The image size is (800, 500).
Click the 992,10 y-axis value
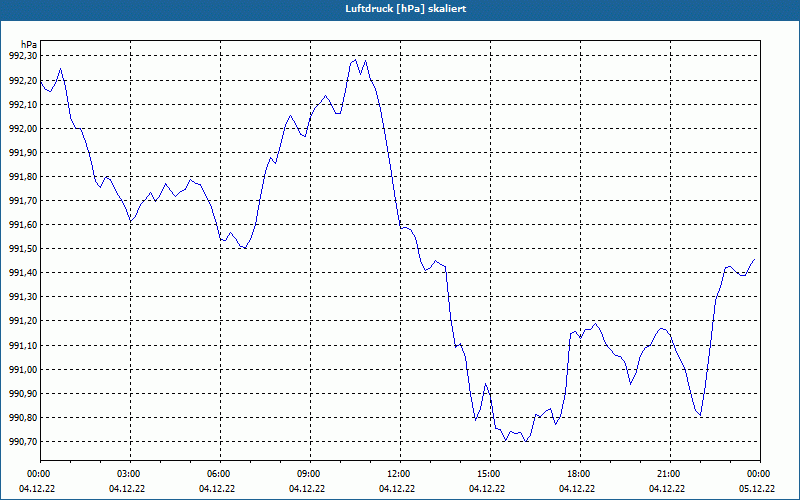(x=23, y=105)
